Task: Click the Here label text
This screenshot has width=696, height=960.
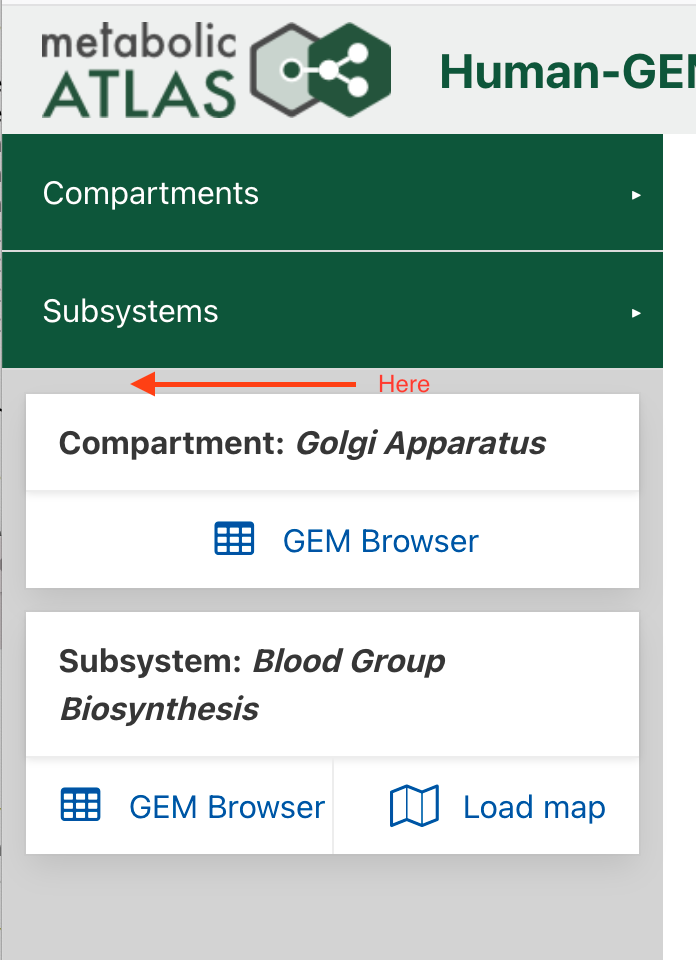Action: tap(404, 383)
